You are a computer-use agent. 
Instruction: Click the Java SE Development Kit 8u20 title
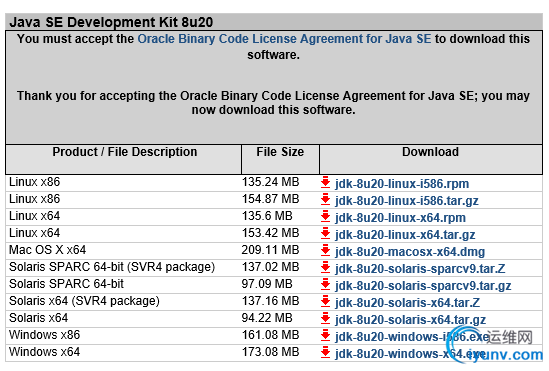pos(111,22)
